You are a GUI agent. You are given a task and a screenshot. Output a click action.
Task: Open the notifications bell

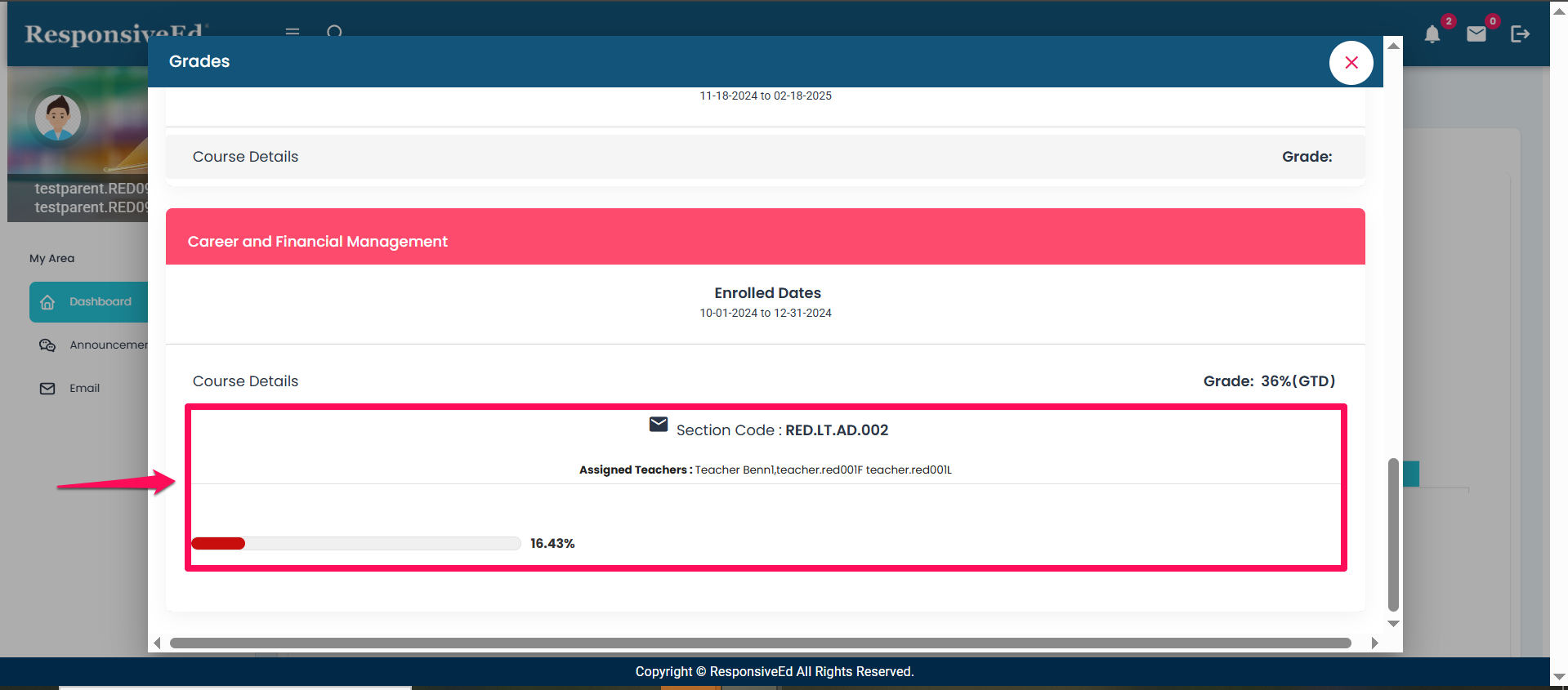tap(1432, 34)
